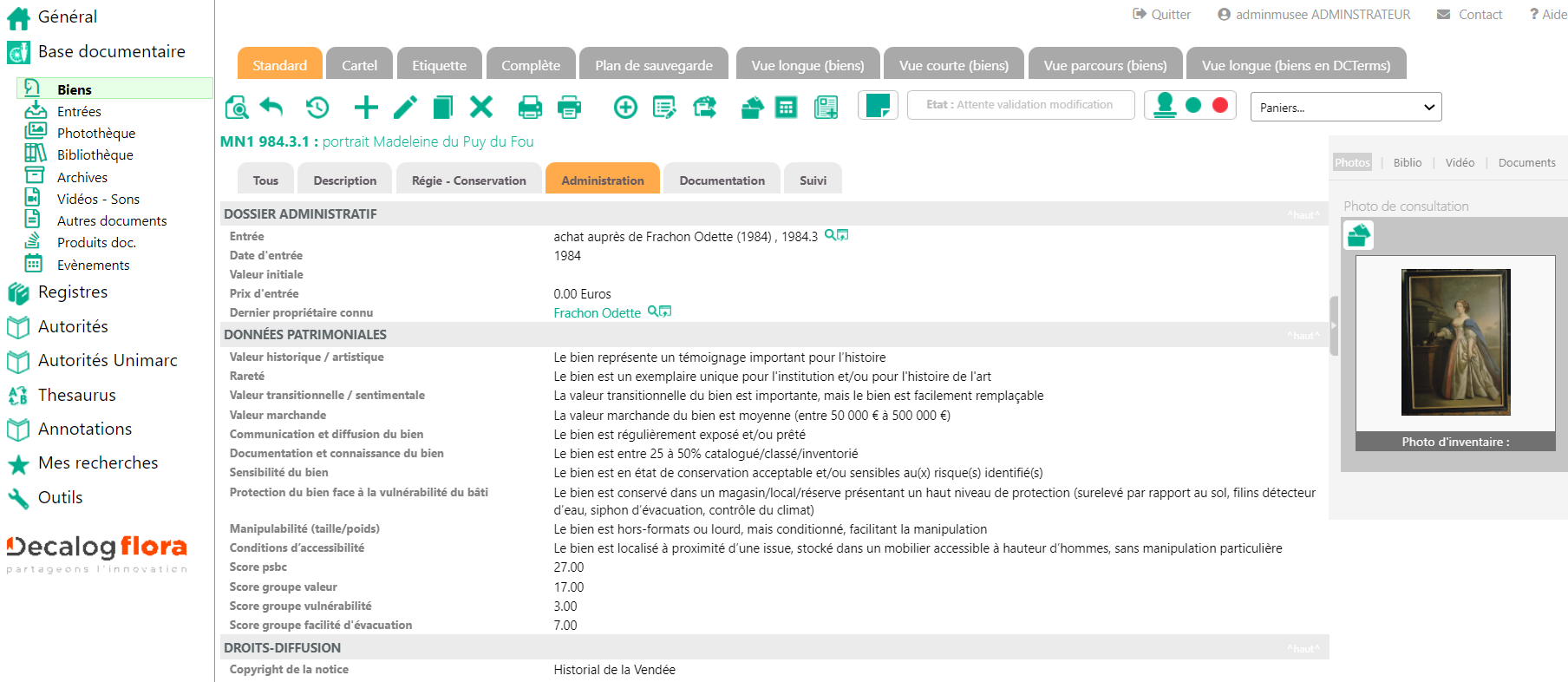Expand the Registres section in sidebar
This screenshot has width=1568, height=682.
coord(73,292)
